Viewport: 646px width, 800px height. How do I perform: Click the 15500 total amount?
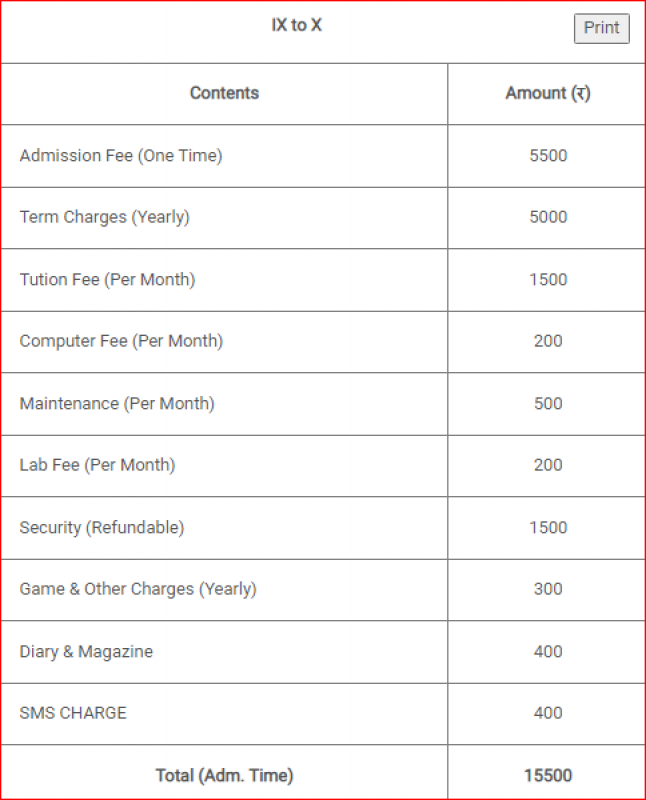[x=548, y=775]
